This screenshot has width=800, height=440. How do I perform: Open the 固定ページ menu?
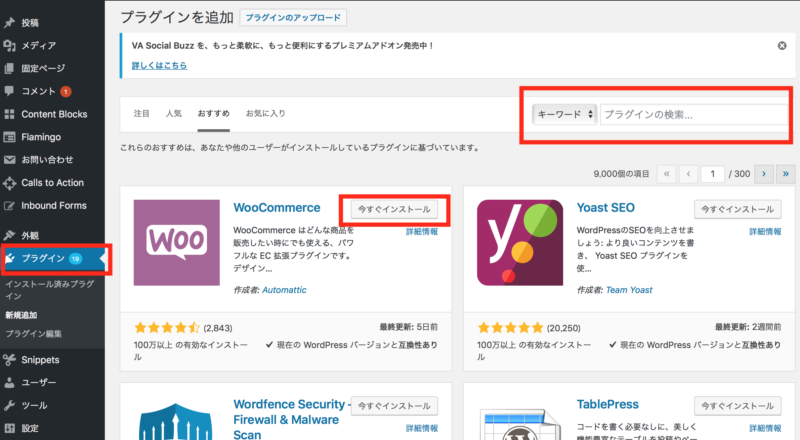pyautogui.click(x=53, y=68)
